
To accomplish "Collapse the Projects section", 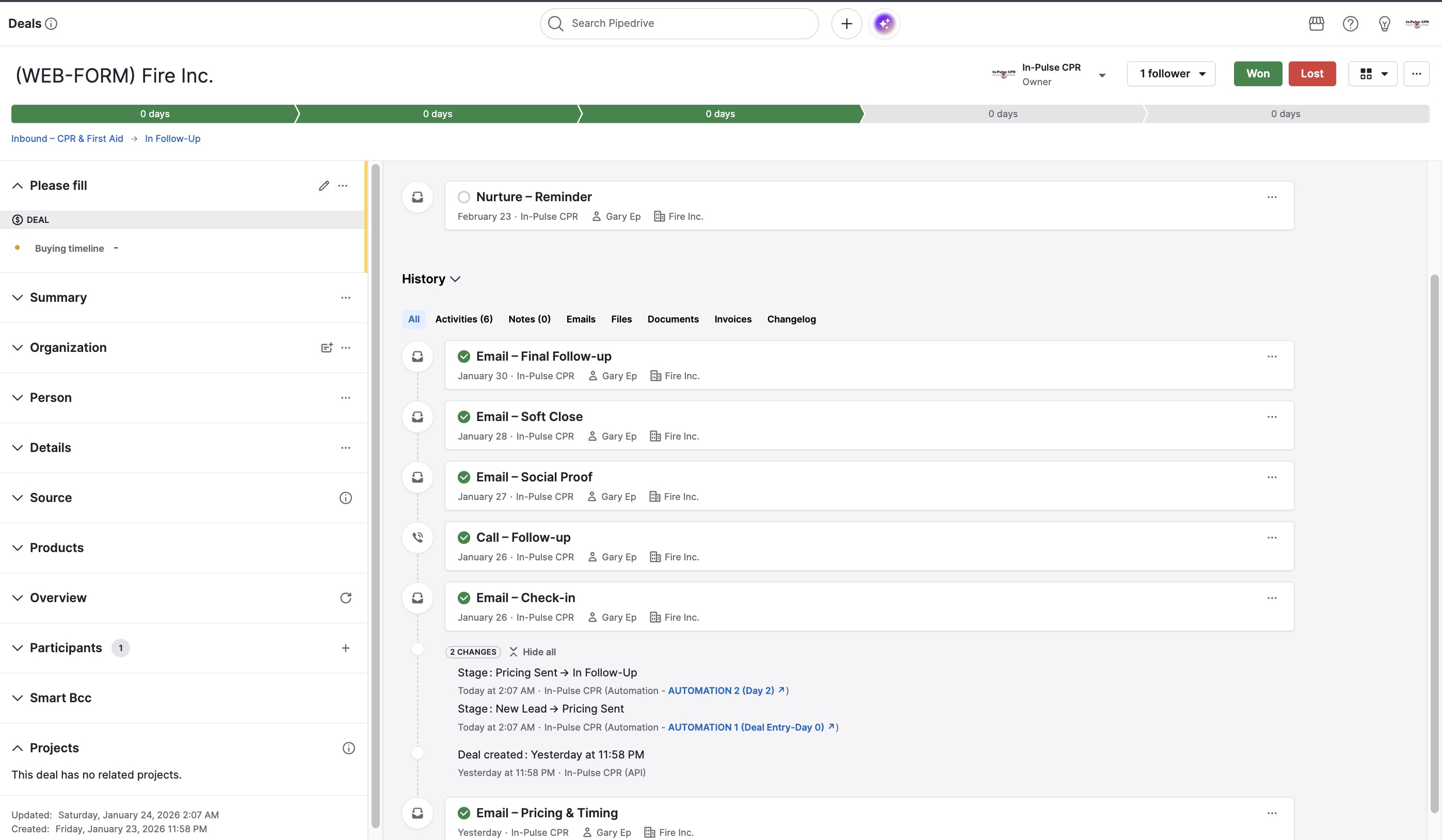I will (18, 748).
